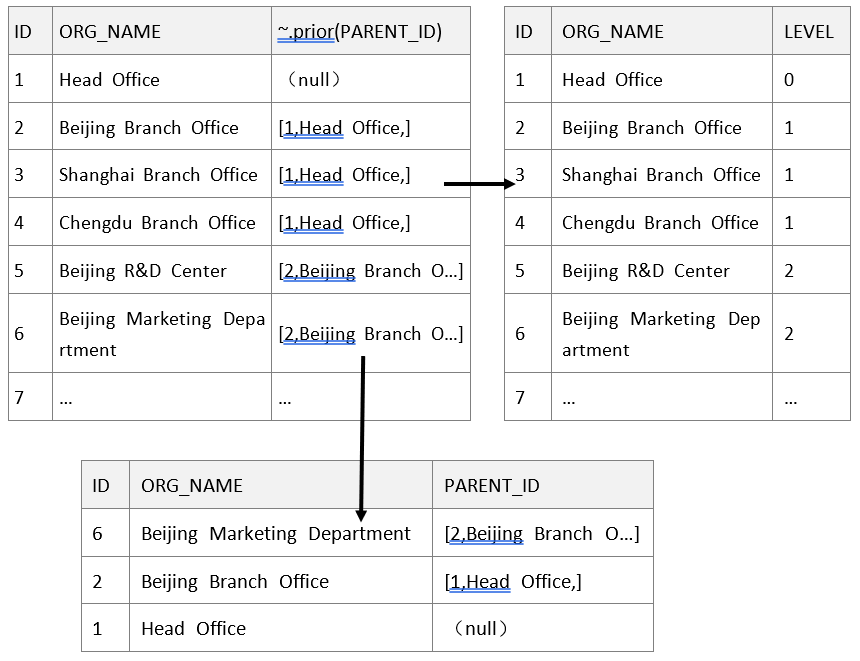Click Beijing R&D Center in the top-left table
860x661 pixels.
point(143,271)
